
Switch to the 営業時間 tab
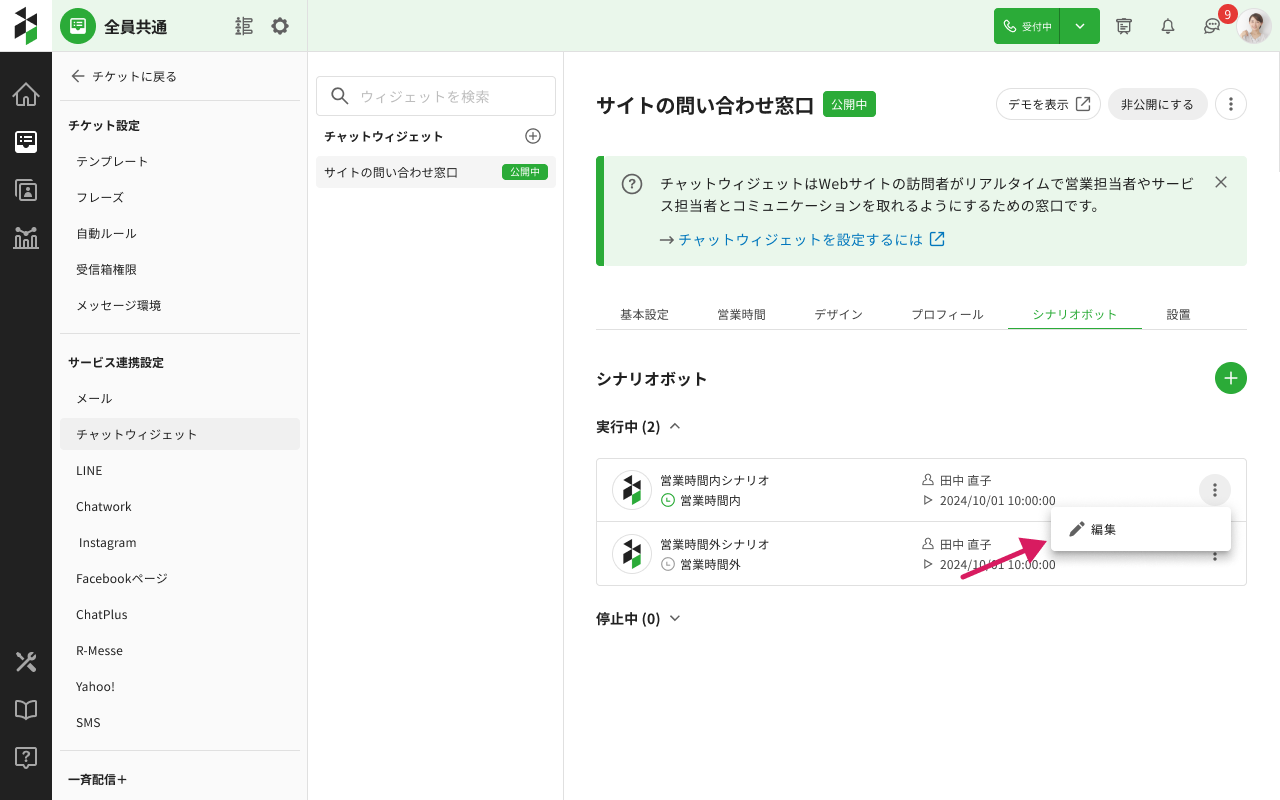click(741, 314)
